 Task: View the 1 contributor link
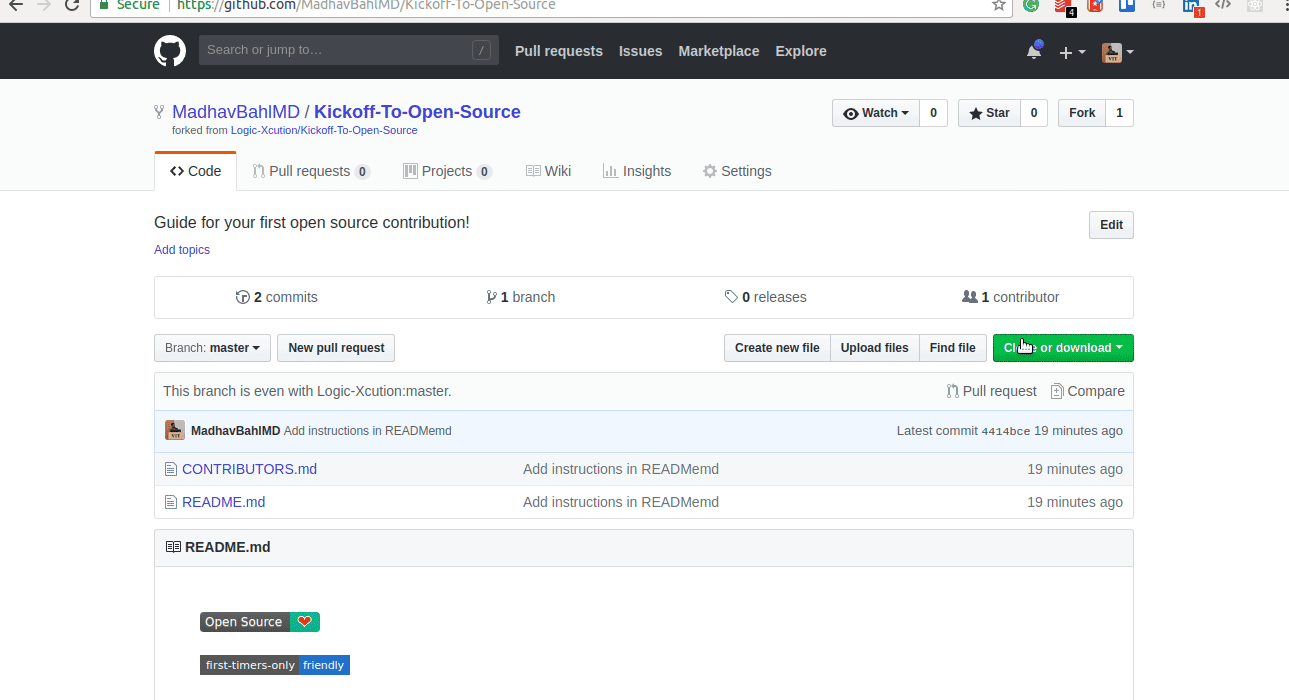1010,297
